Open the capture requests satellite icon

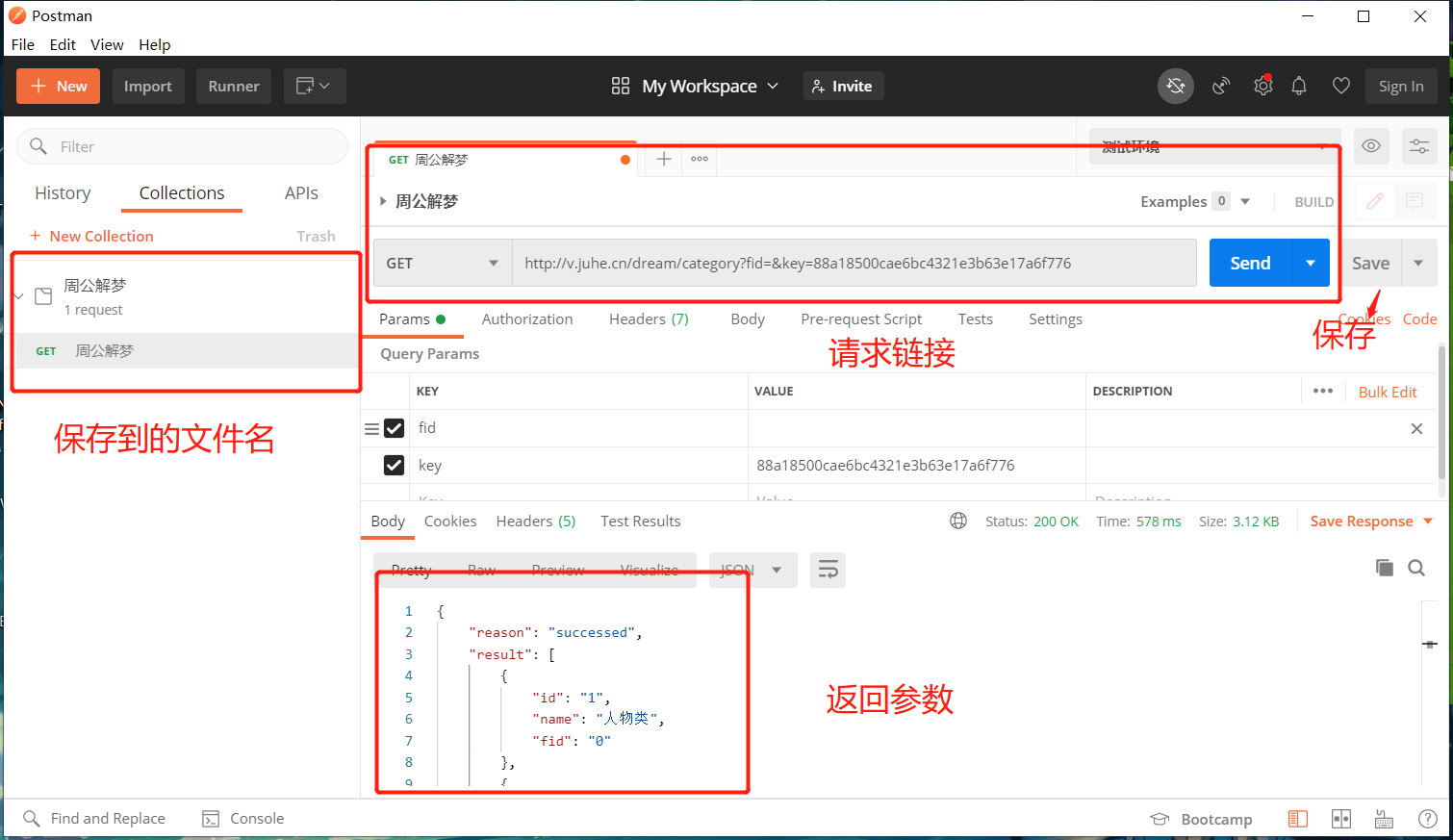[x=1221, y=86]
